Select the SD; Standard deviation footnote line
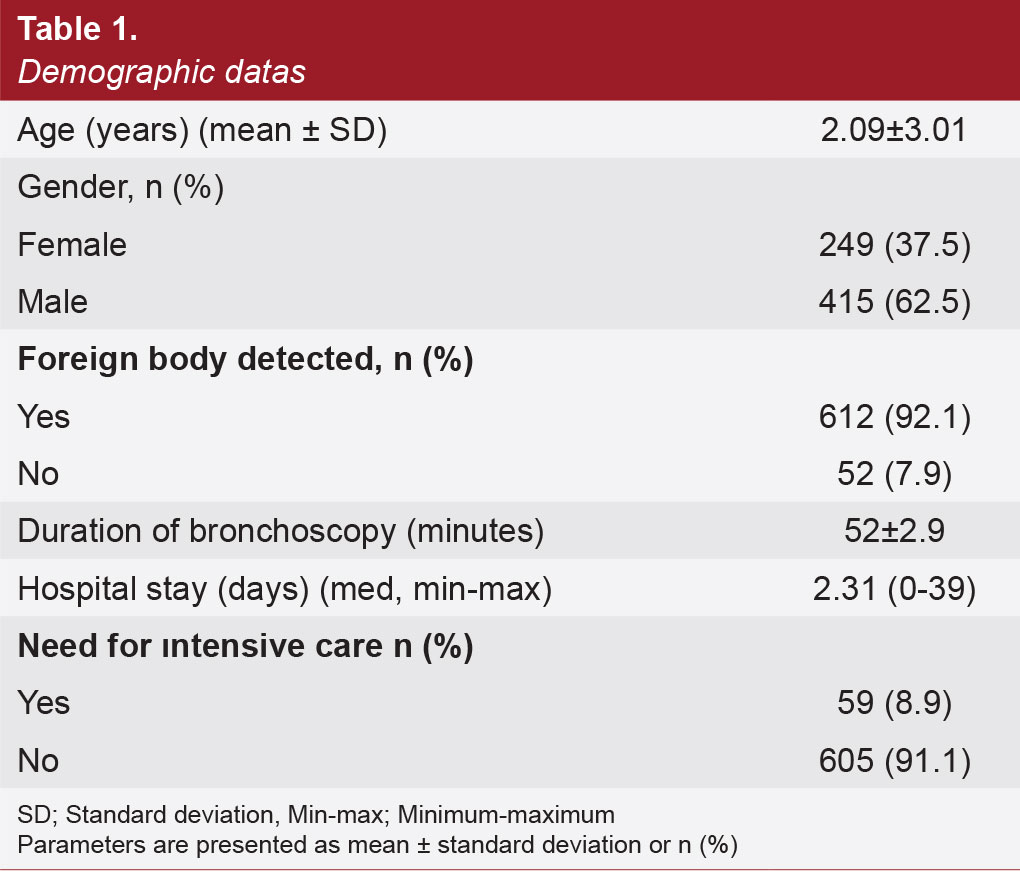Viewport: 1020px width, 873px height. tap(316, 815)
